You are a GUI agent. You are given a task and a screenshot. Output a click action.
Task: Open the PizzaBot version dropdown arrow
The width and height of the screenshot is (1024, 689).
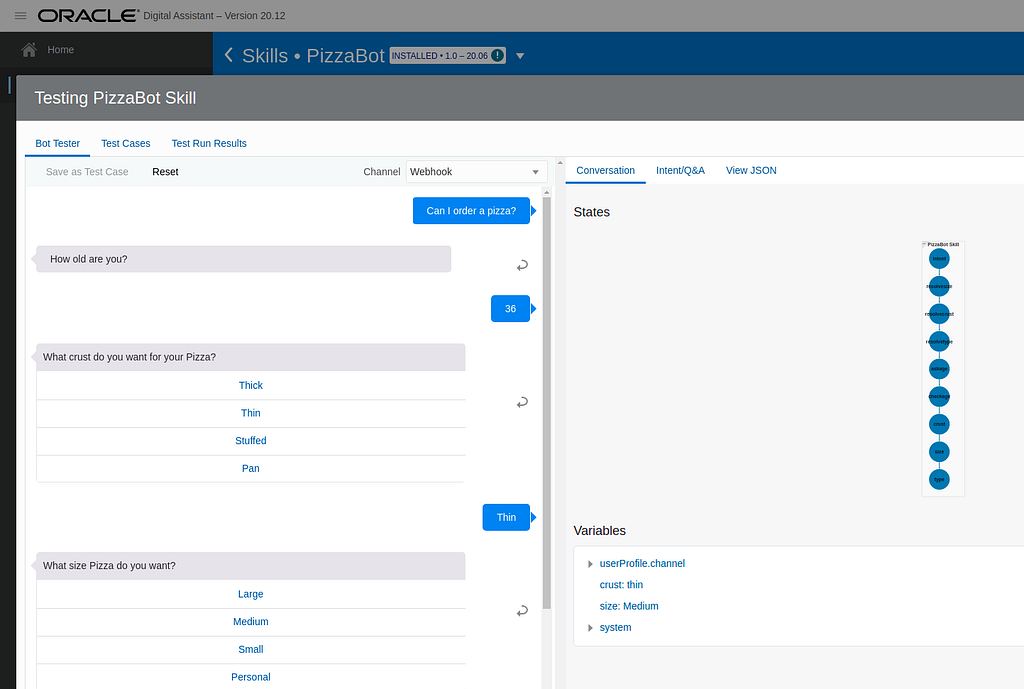(520, 56)
